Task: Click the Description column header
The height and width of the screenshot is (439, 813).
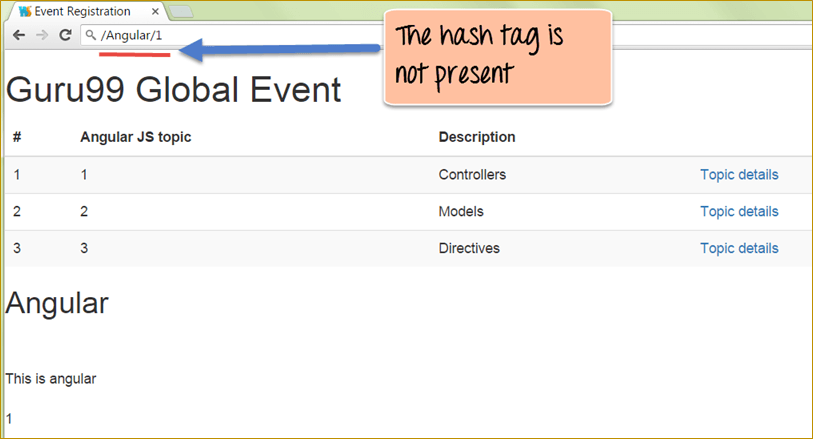Action: tap(476, 137)
